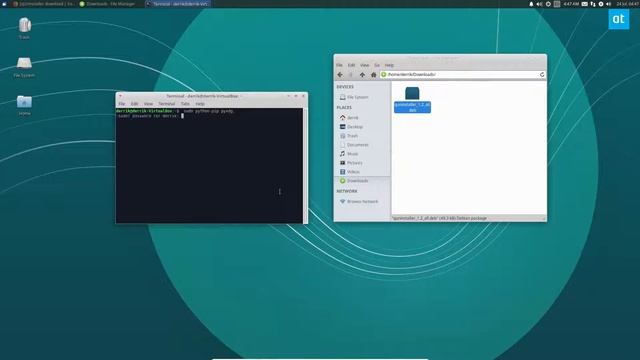Go back in the File Manager toolbar

[340, 75]
